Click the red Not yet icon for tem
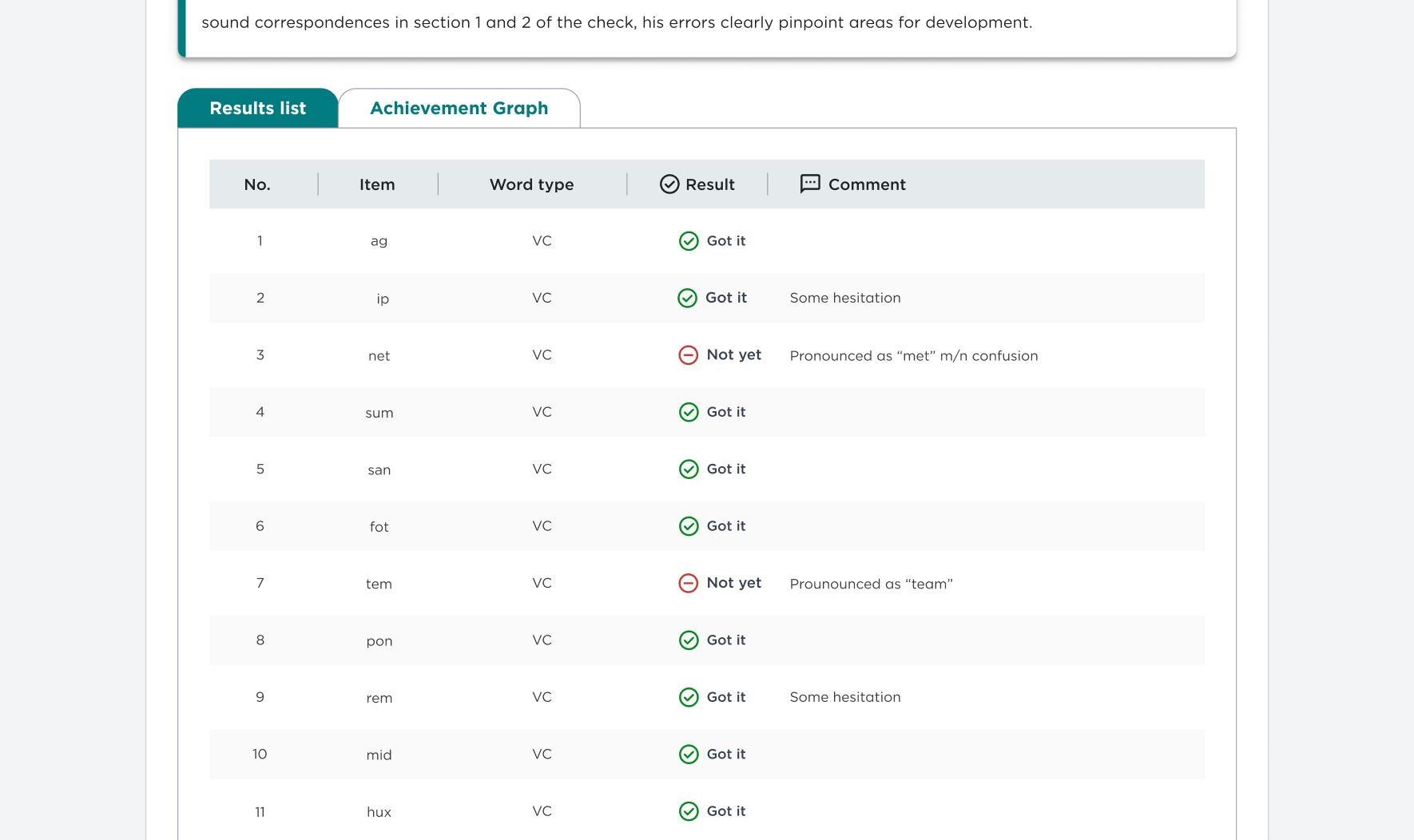 click(689, 584)
